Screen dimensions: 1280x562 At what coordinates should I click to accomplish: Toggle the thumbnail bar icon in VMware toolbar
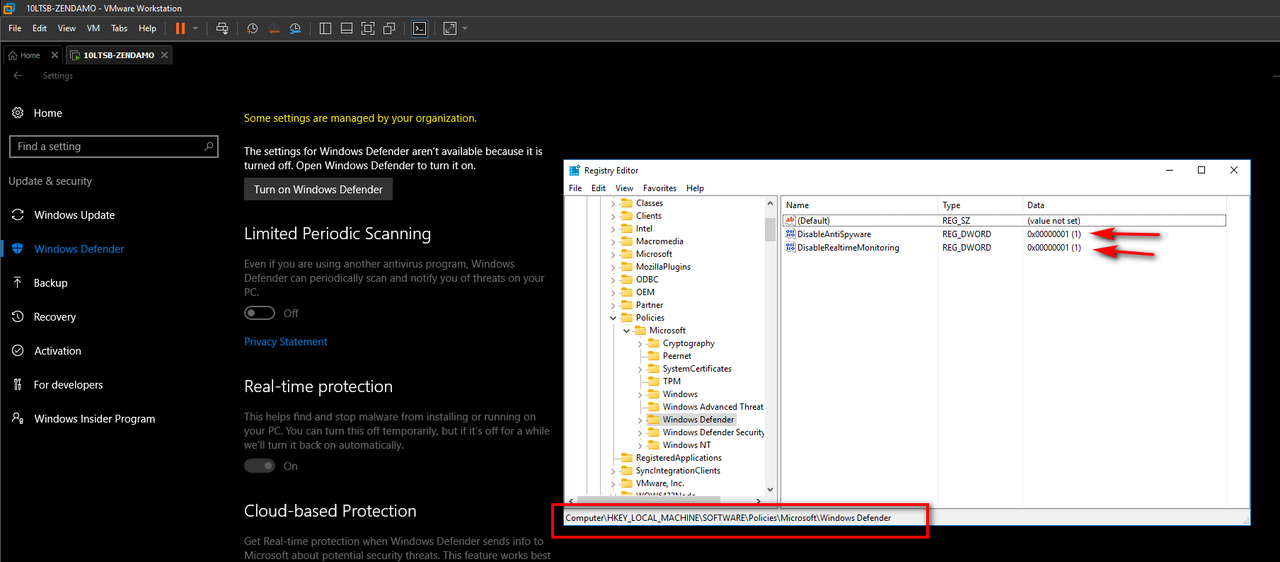[x=346, y=28]
